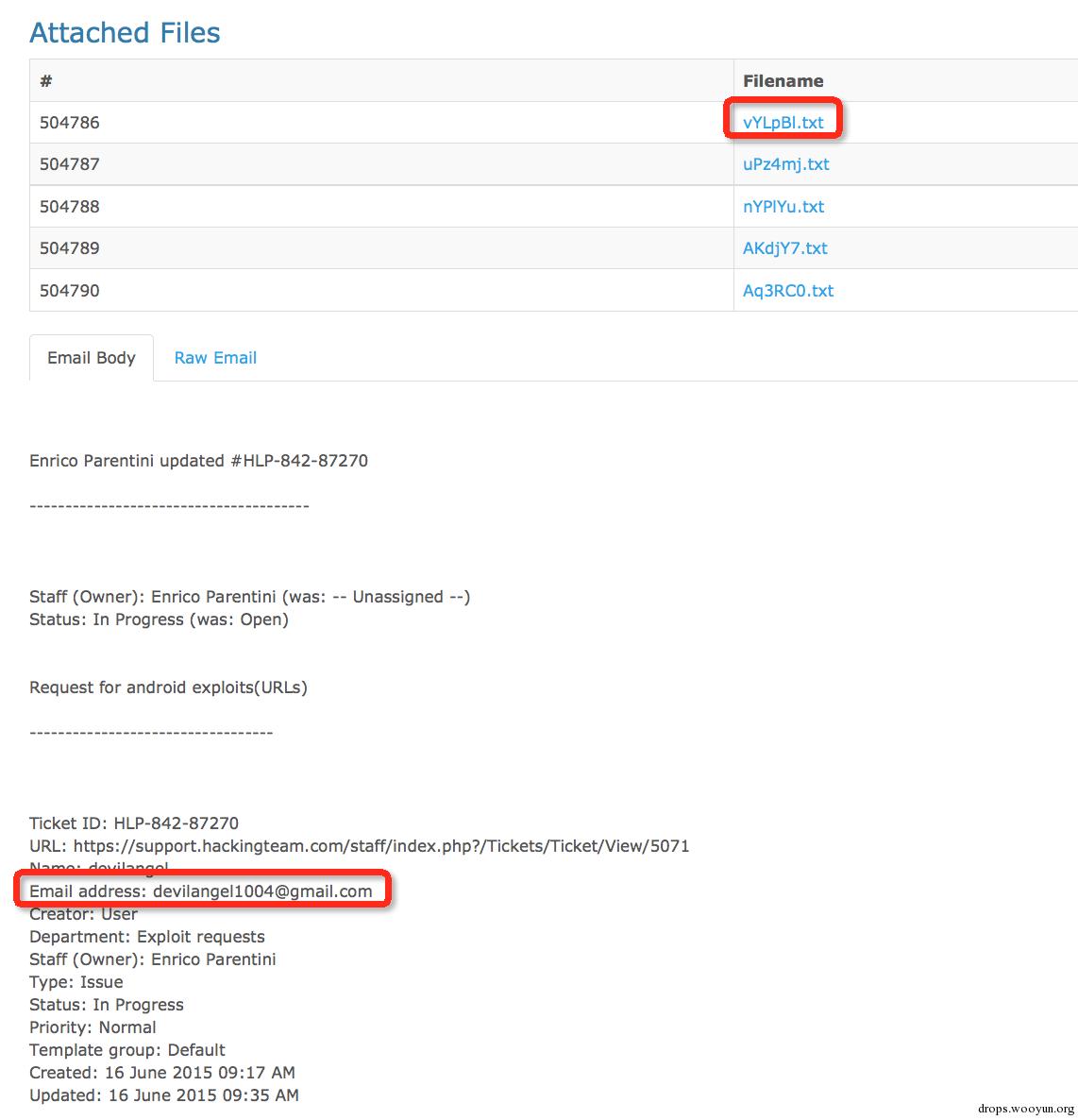Open the vYLpBl.txt attachment
The width and height of the screenshot is (1078, 1120).
coord(783,123)
